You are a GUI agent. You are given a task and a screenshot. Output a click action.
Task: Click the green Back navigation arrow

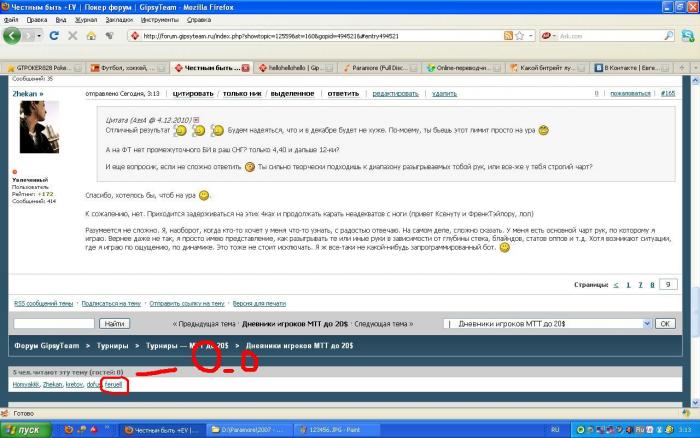(12, 36)
